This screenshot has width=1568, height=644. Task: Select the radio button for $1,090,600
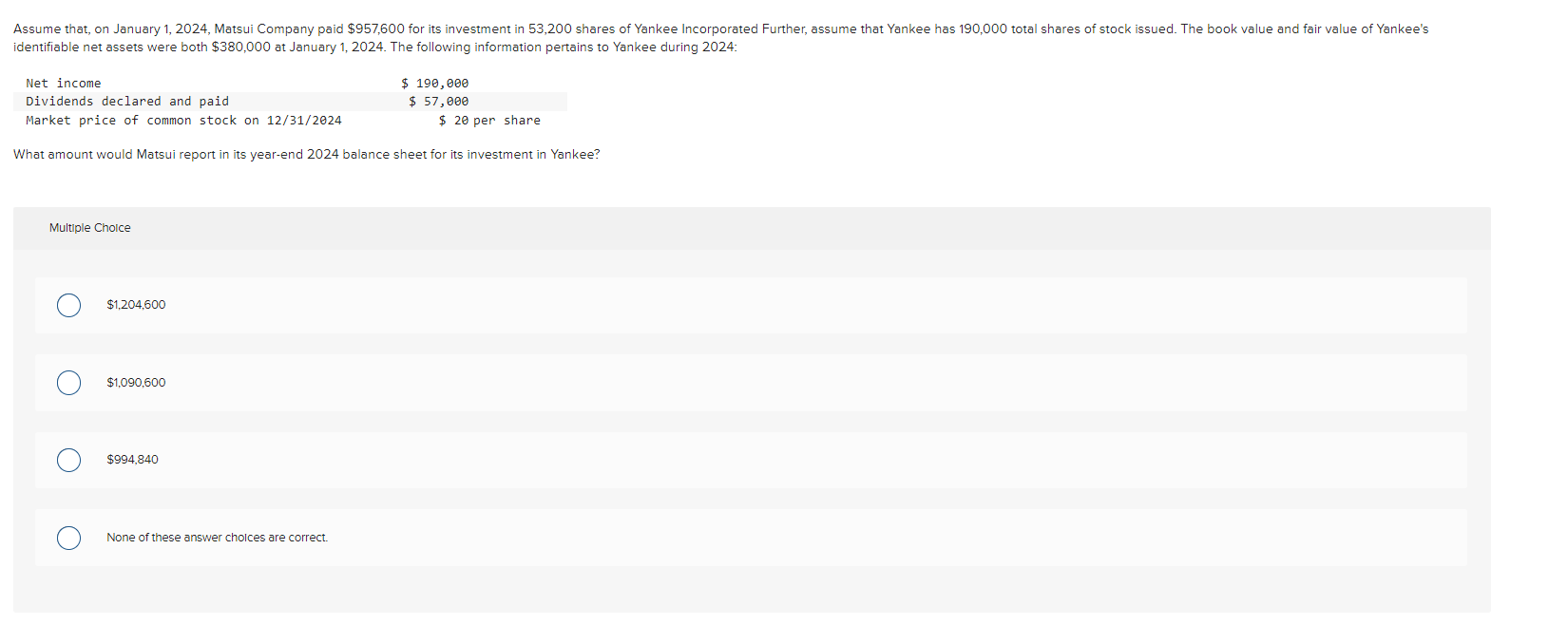tap(67, 383)
